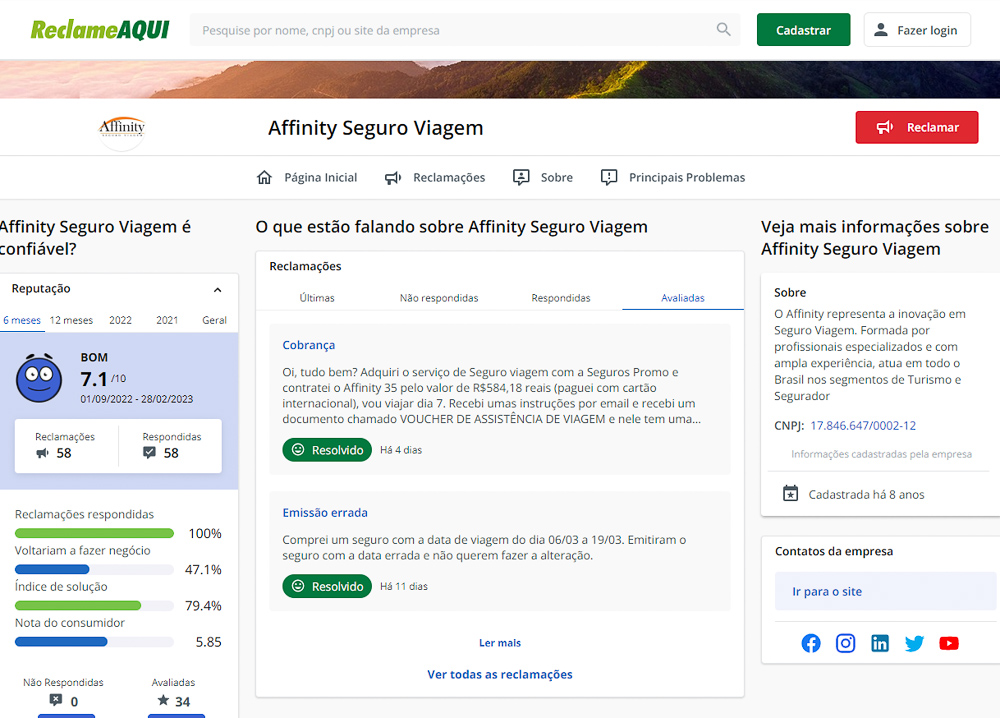Open Reclamações in the company menu

[x=435, y=177]
